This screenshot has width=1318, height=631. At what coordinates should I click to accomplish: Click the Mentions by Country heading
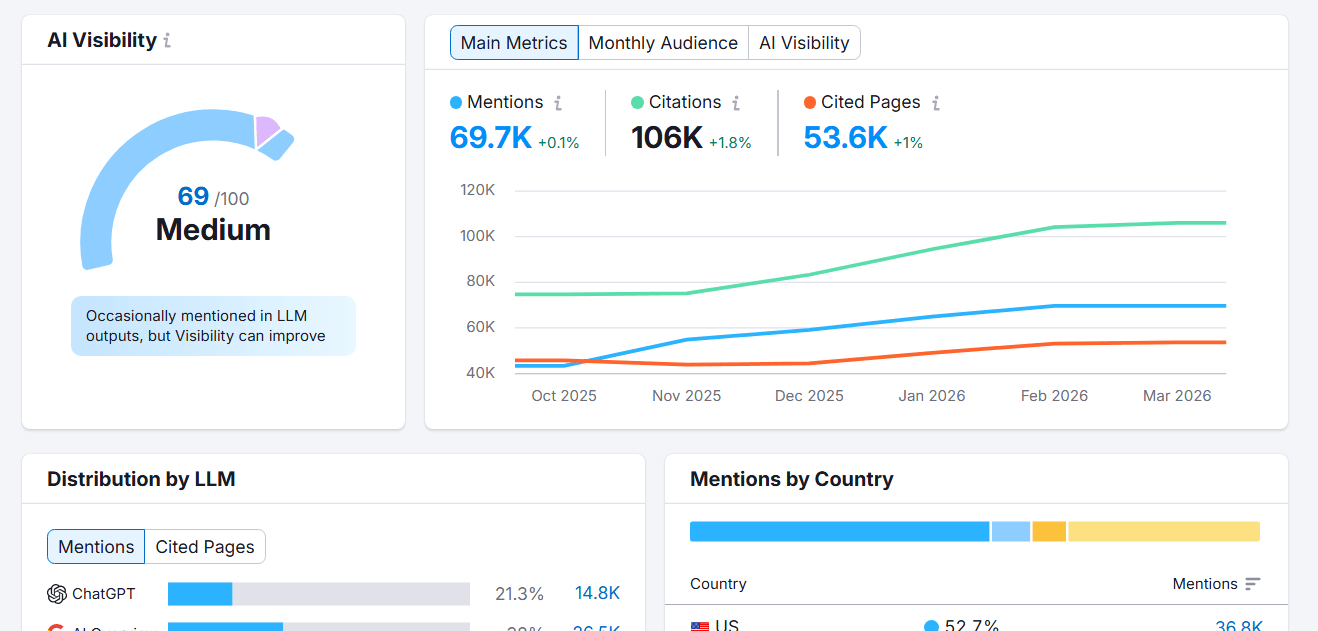792,479
